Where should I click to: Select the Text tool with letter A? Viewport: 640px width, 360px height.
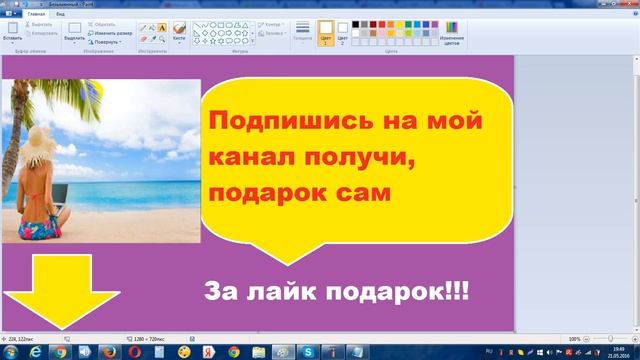(162, 28)
